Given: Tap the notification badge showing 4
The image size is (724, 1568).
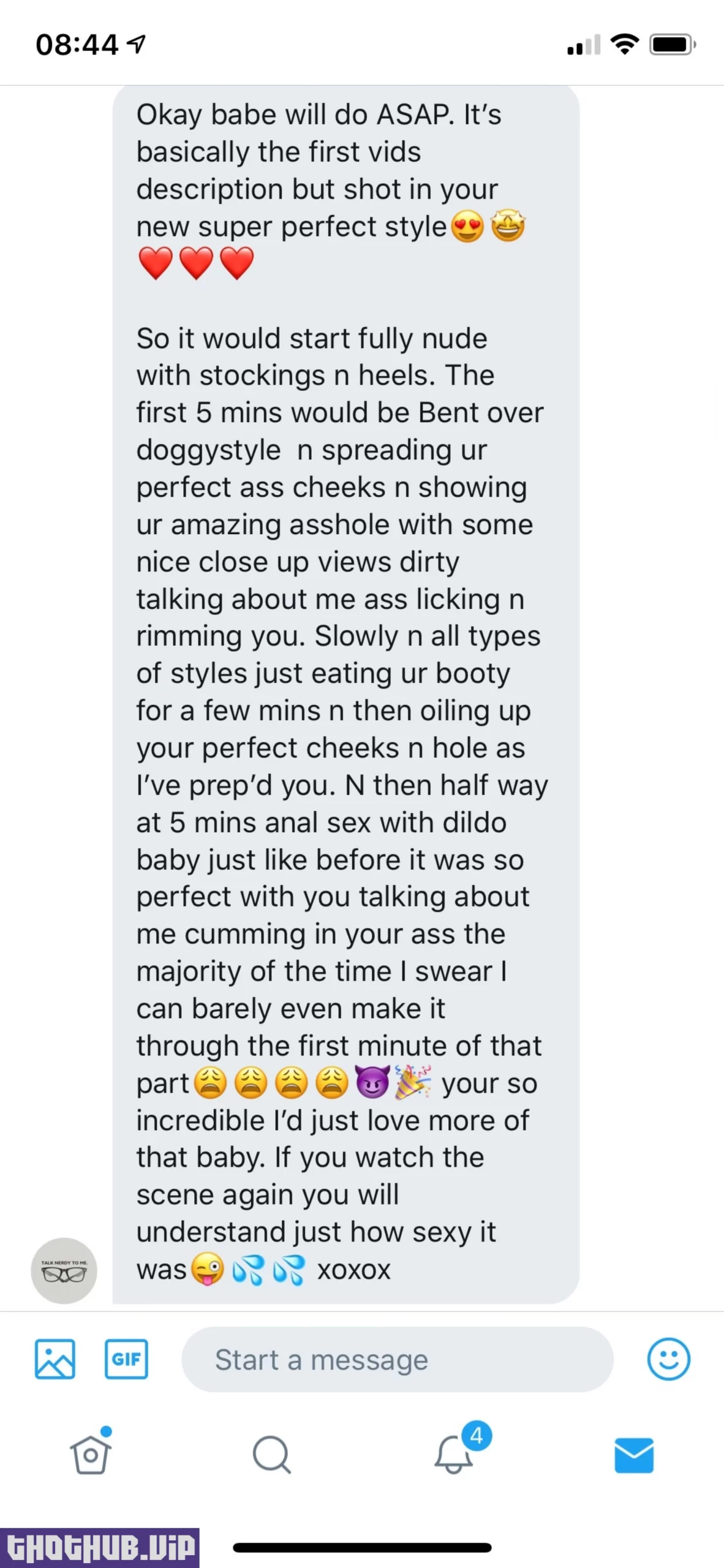Looking at the screenshot, I should [x=477, y=1435].
